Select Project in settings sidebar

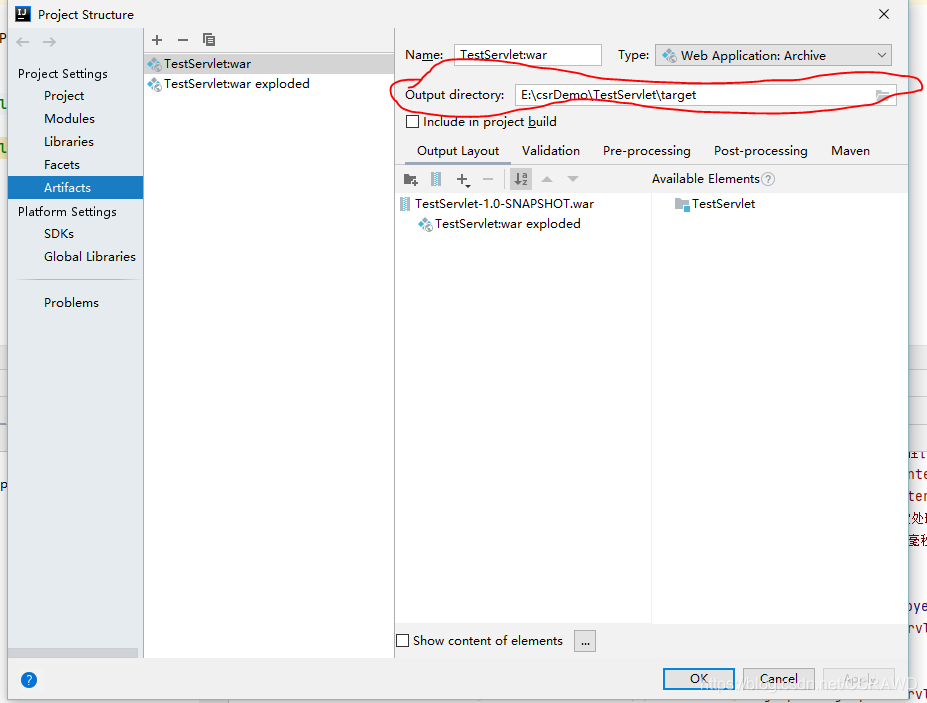[64, 96]
